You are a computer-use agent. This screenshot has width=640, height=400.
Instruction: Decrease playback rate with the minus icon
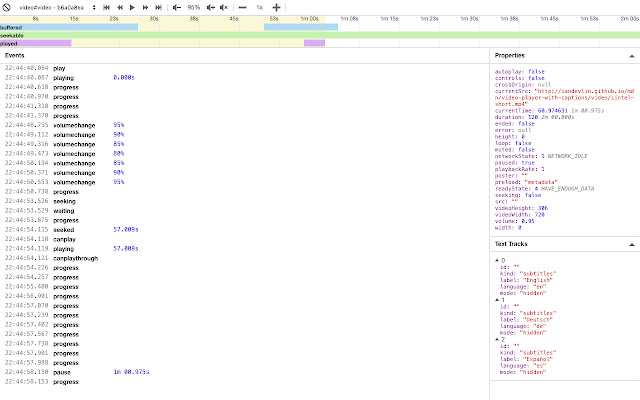tap(242, 7)
